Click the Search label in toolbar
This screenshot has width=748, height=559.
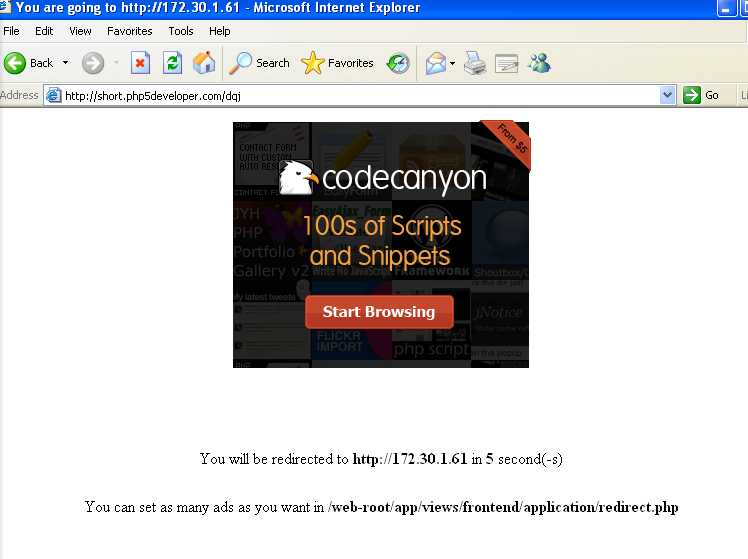pyautogui.click(x=273, y=63)
